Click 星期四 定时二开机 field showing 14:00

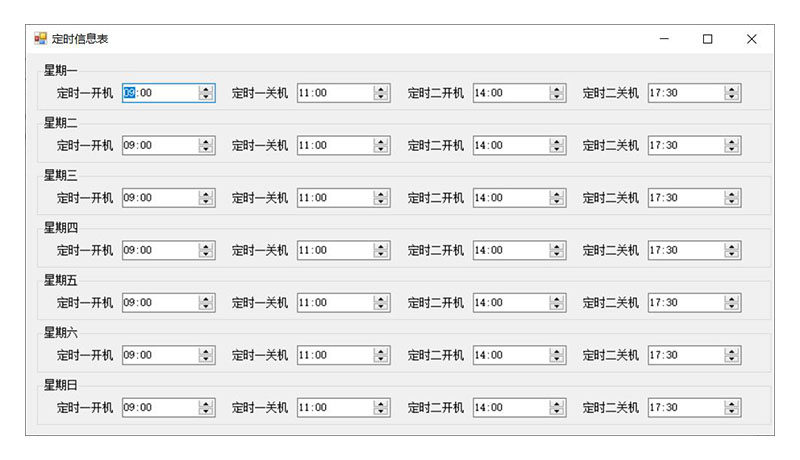point(519,250)
